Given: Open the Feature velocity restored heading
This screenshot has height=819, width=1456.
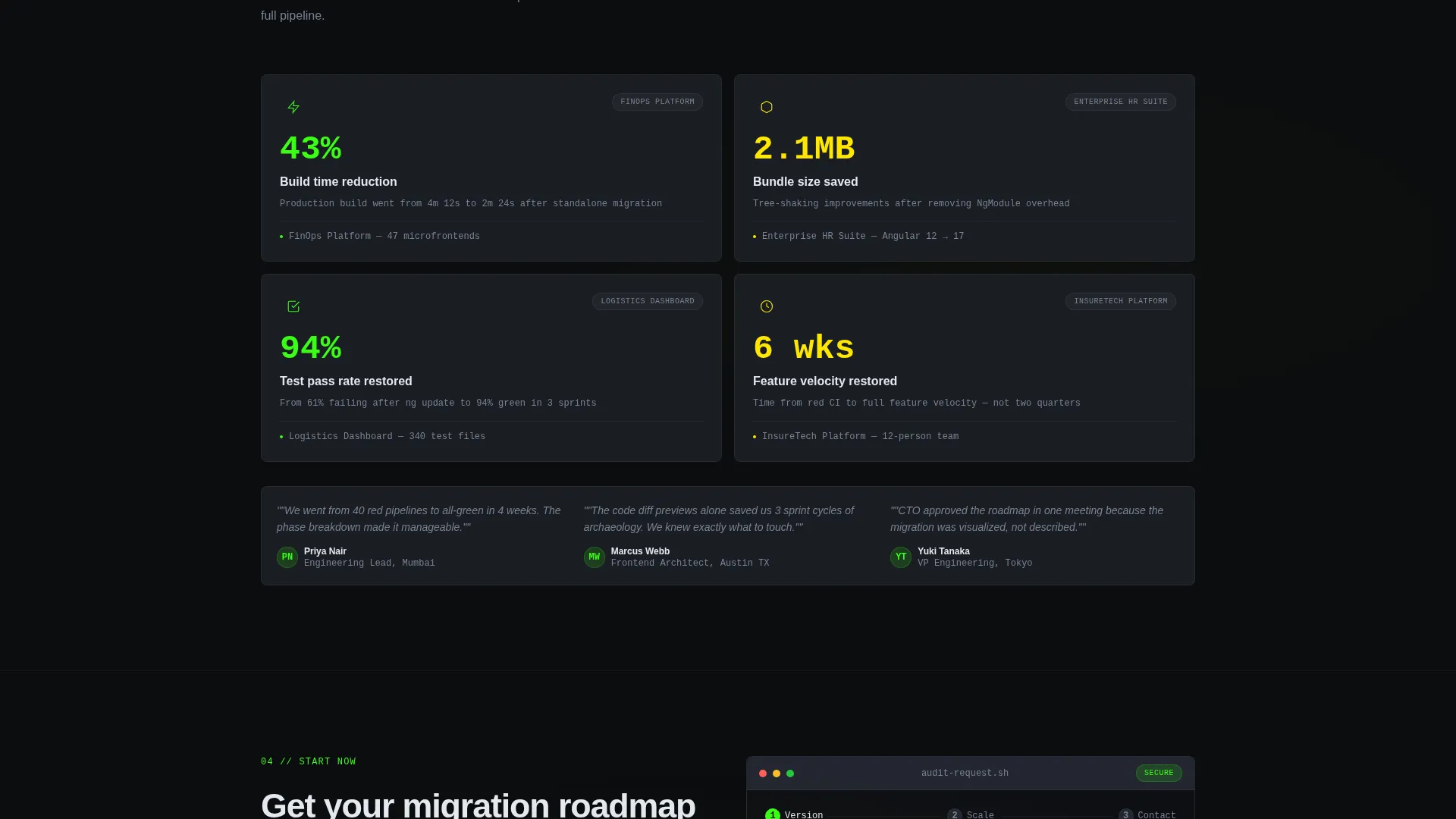Looking at the screenshot, I should (825, 381).
